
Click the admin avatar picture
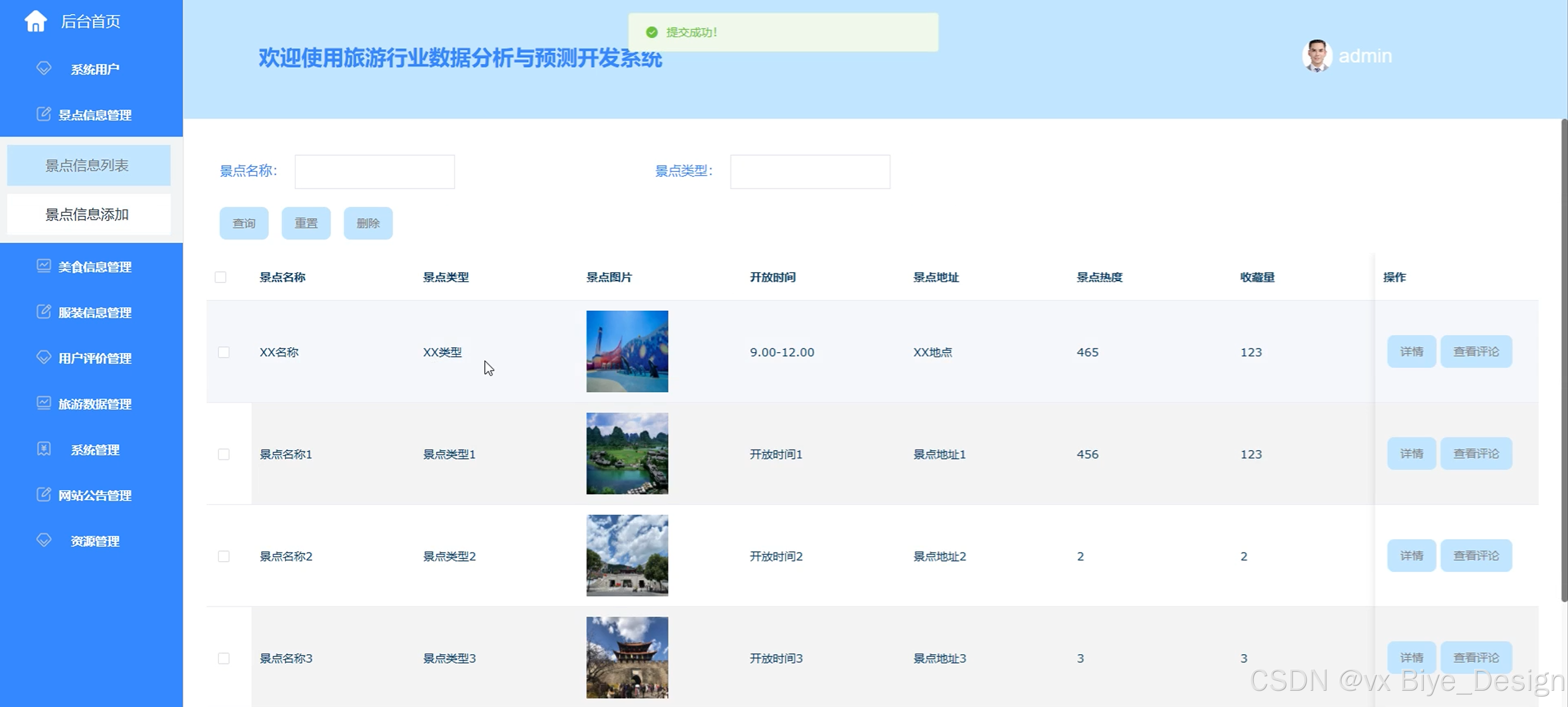[x=1316, y=56]
